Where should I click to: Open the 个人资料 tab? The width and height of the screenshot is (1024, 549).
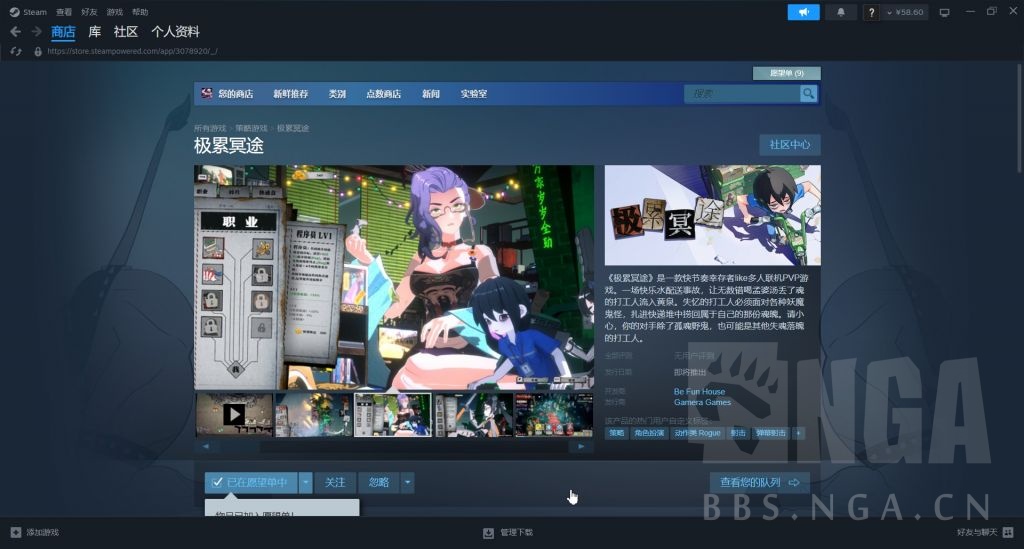pyautogui.click(x=176, y=31)
